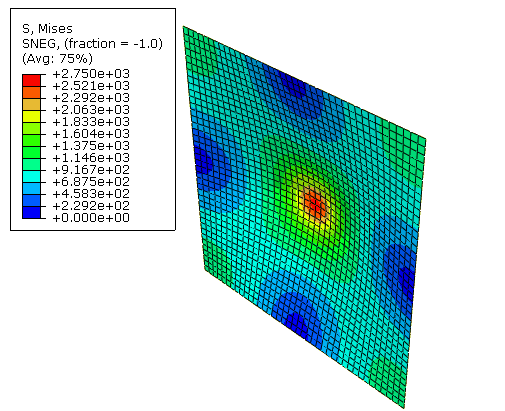Click the S, Mises legend title
The width and height of the screenshot is (505, 411).
click(x=47, y=29)
